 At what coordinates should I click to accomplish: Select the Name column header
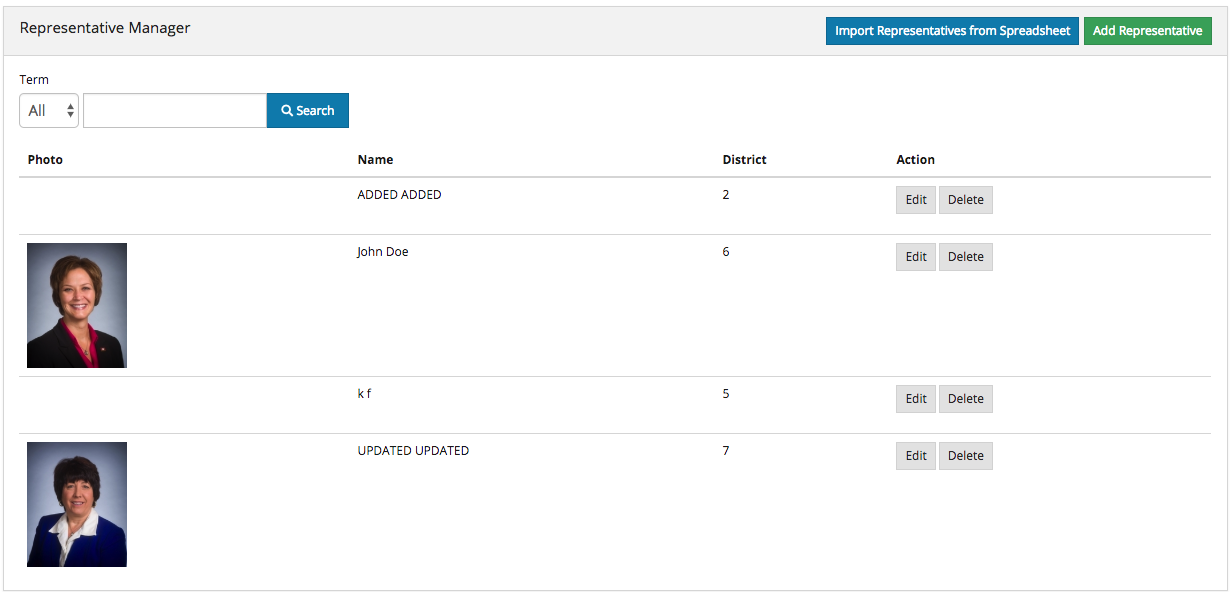click(375, 160)
